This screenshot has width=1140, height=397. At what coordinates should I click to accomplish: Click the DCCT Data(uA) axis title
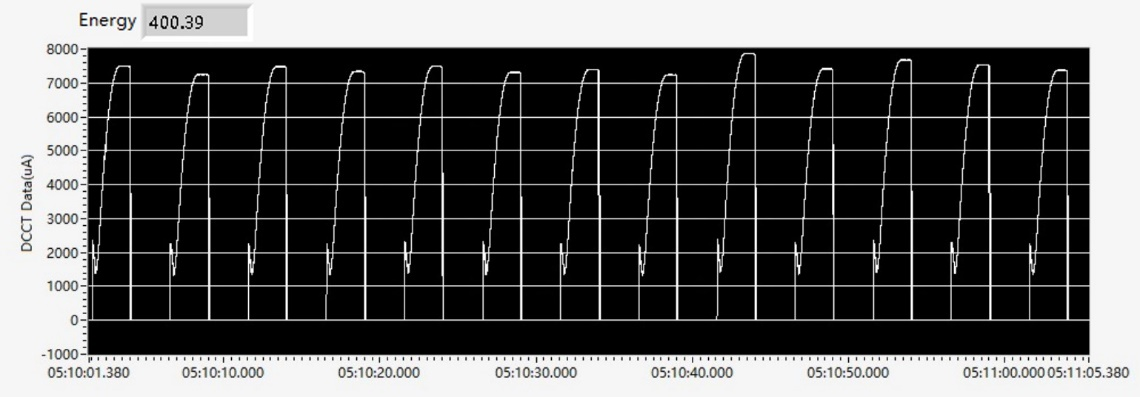27,202
